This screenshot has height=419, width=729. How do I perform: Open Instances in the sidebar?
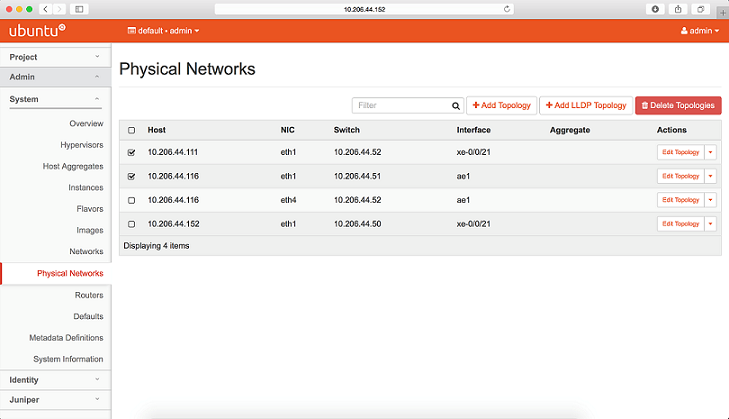point(86,187)
